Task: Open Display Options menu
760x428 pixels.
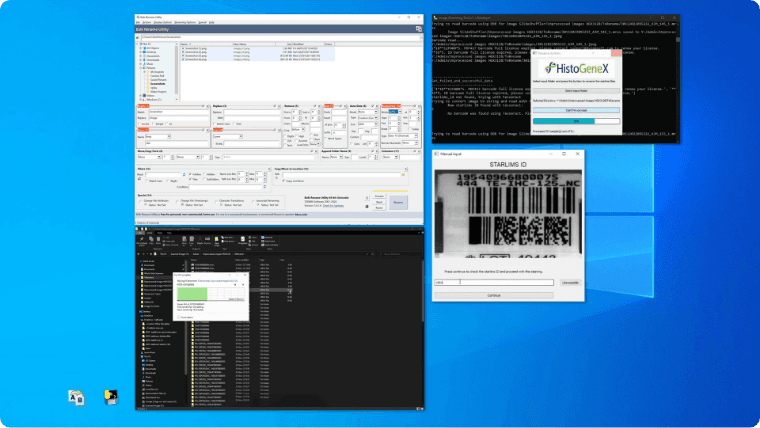Action: 163,22
